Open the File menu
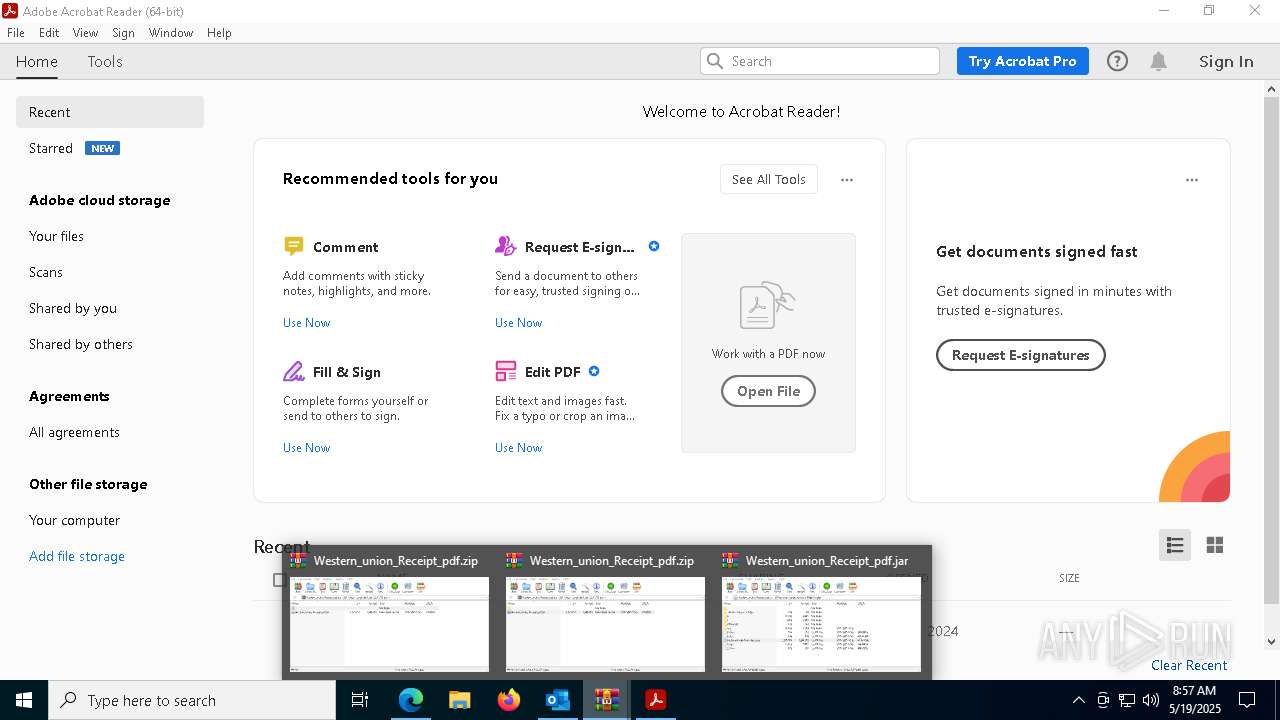1280x720 pixels. tap(16, 33)
